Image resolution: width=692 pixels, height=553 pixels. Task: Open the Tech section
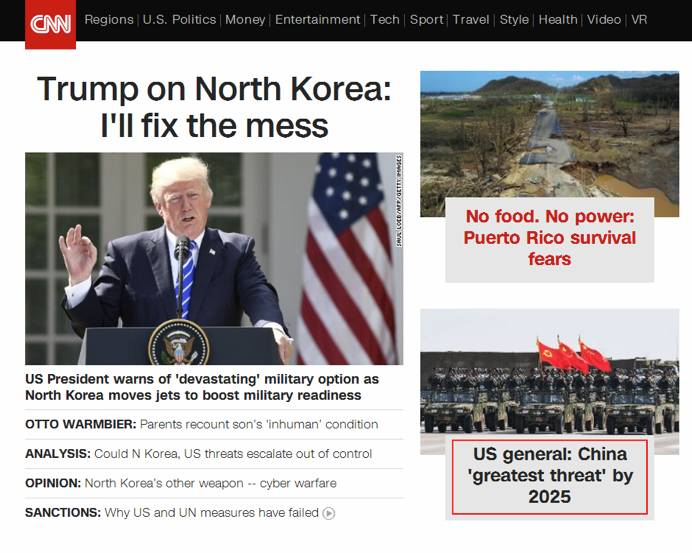tap(384, 20)
